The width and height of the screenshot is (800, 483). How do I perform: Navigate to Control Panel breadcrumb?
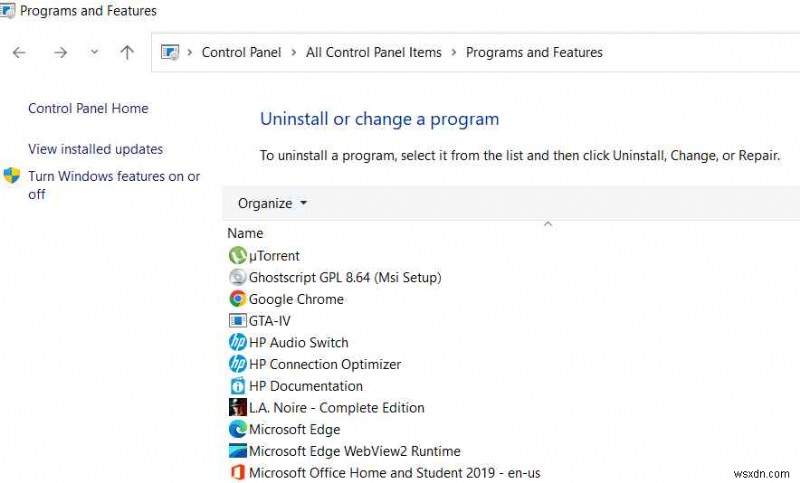point(241,52)
